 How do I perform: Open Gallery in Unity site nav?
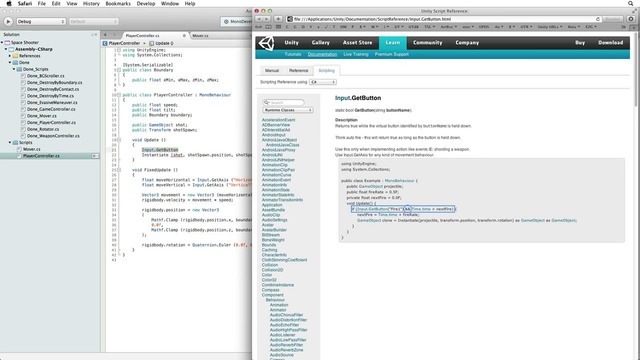[x=320, y=42]
